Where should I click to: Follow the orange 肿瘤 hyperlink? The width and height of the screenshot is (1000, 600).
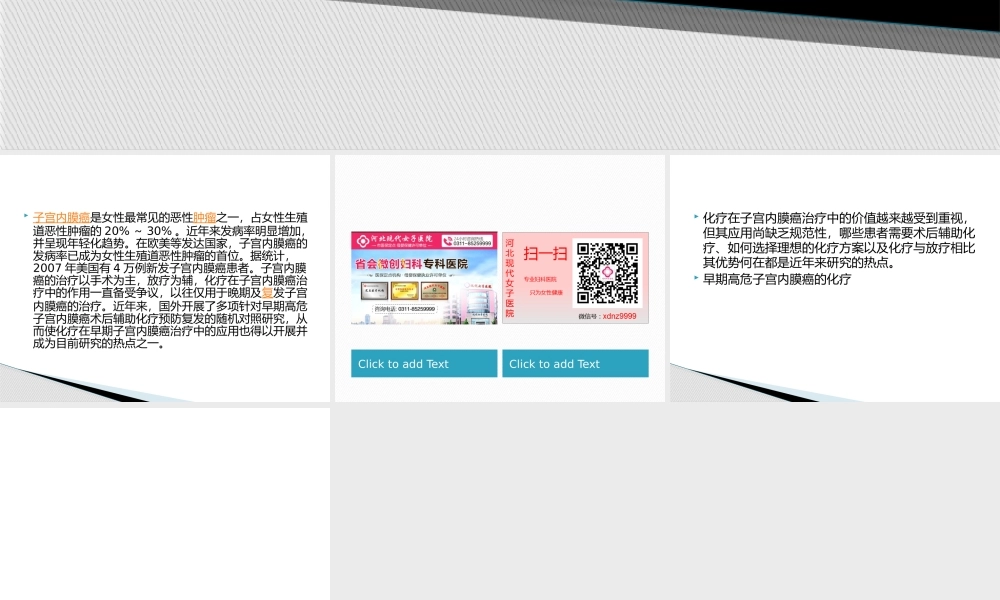pos(205,217)
